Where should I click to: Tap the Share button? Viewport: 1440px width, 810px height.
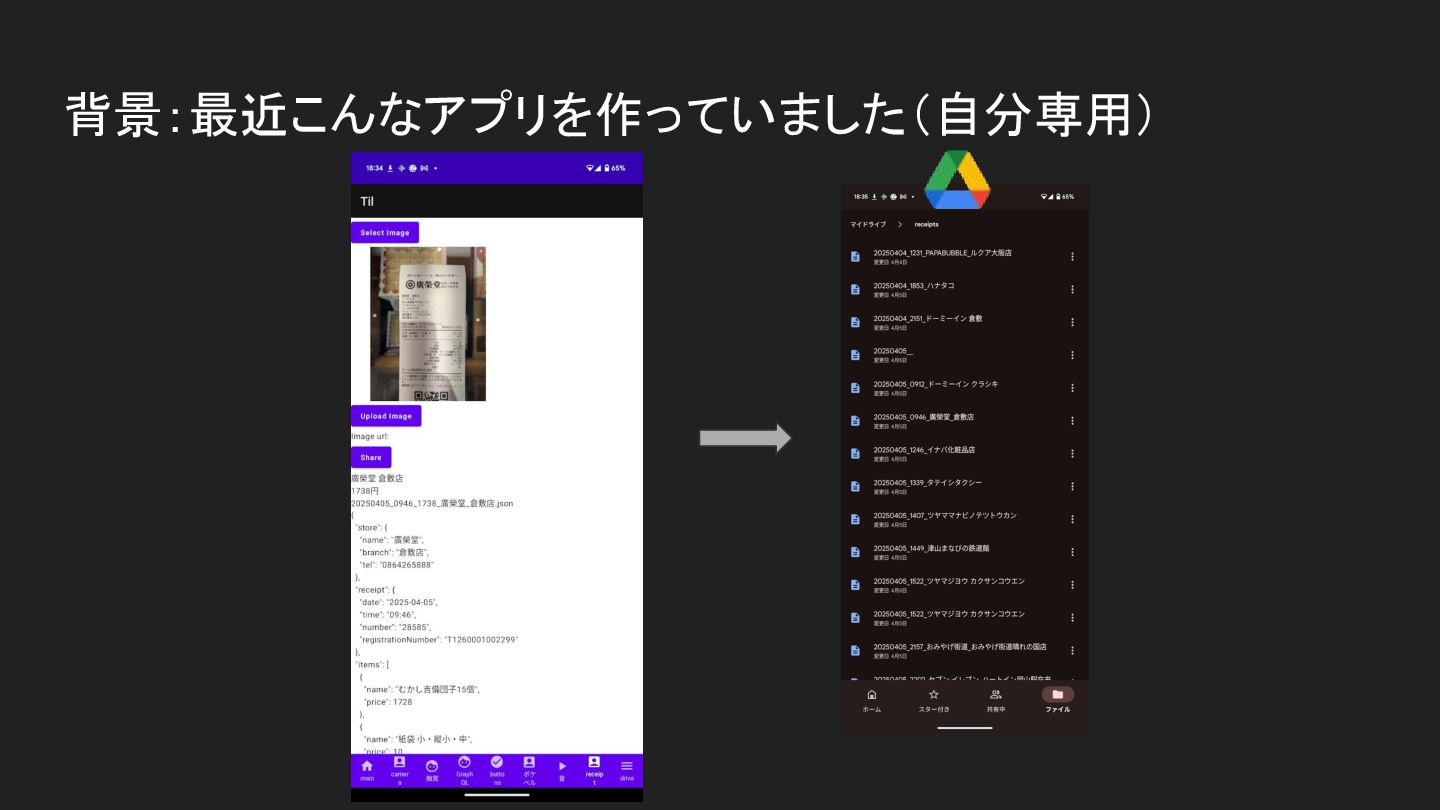tap(371, 457)
